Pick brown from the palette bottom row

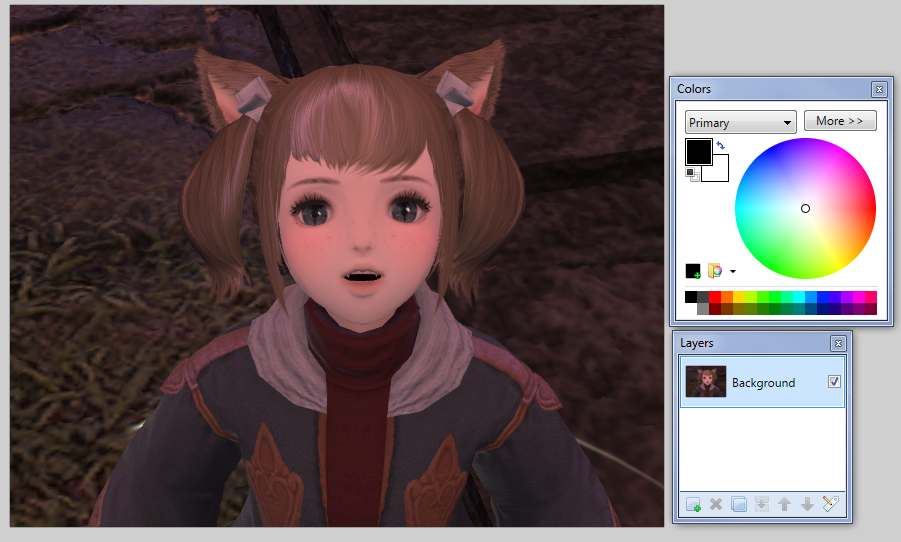click(727, 309)
